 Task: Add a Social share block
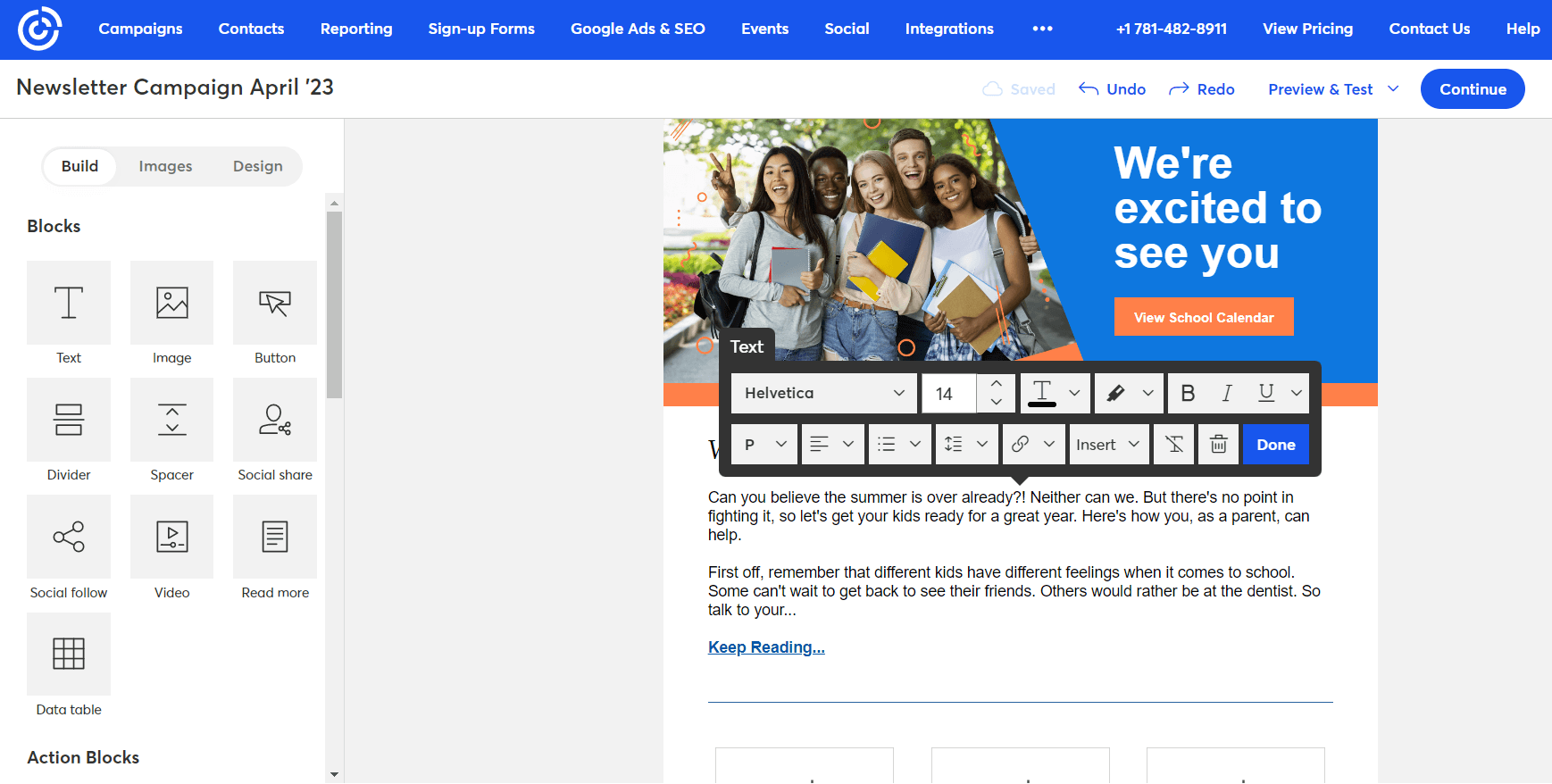tap(275, 420)
